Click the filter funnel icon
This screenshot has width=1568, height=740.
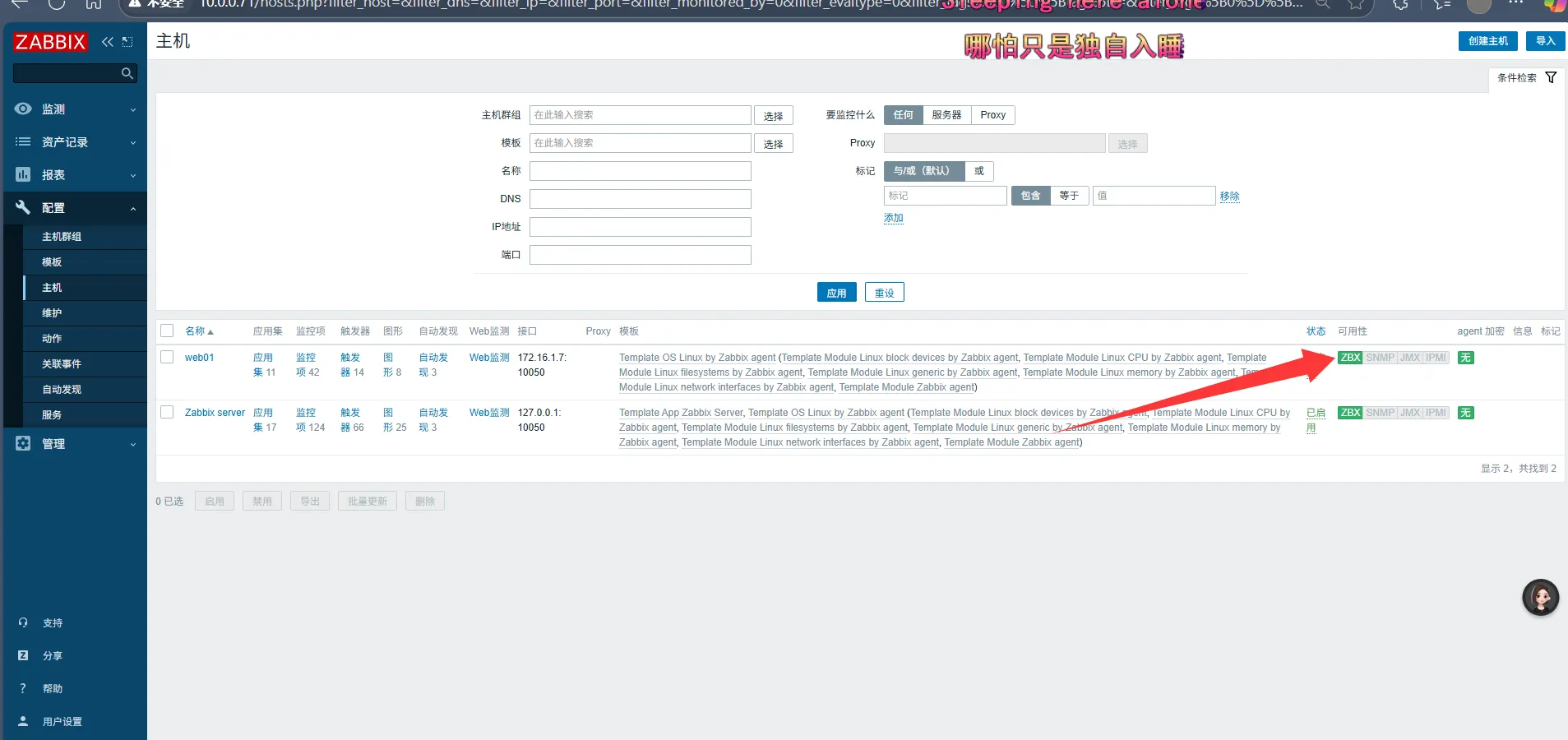click(1551, 77)
